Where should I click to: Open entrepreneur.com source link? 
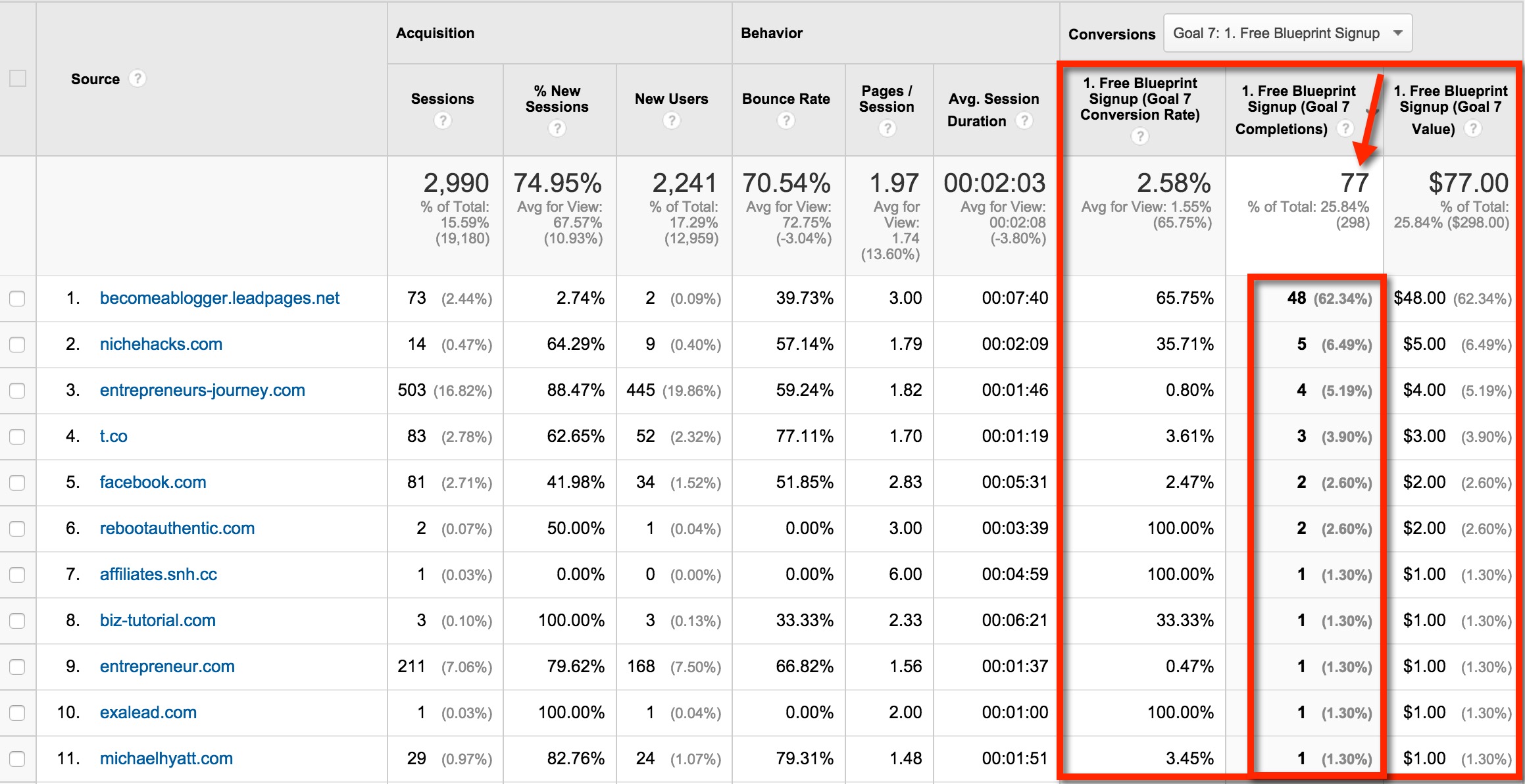point(167,667)
